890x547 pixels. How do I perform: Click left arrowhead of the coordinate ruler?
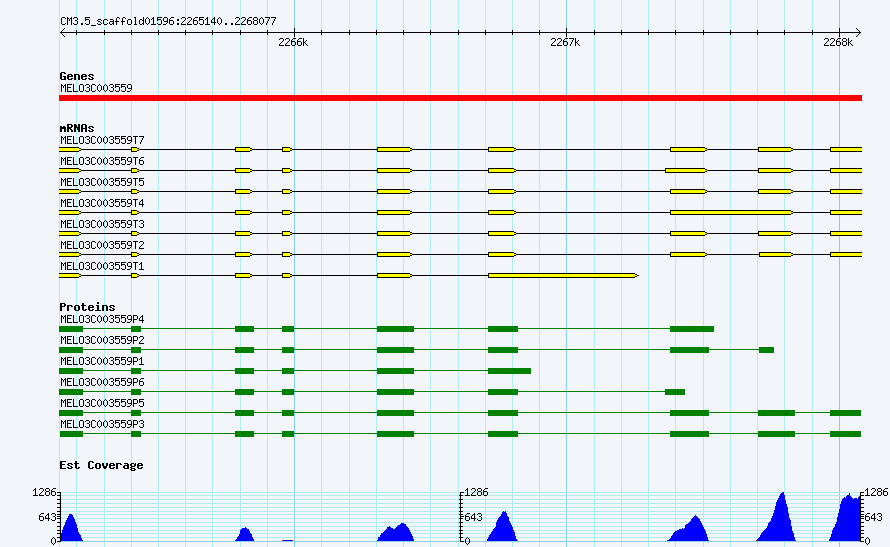(62, 33)
